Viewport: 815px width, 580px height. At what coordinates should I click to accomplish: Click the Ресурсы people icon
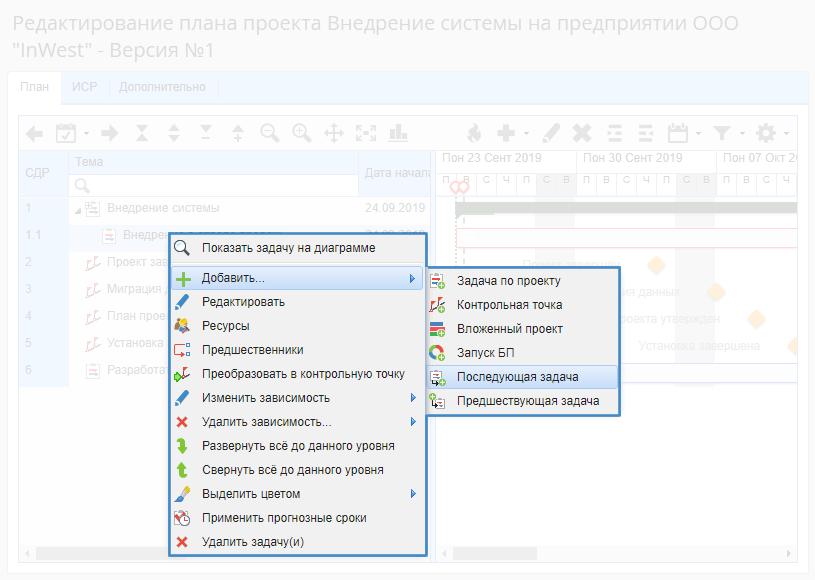[182, 325]
